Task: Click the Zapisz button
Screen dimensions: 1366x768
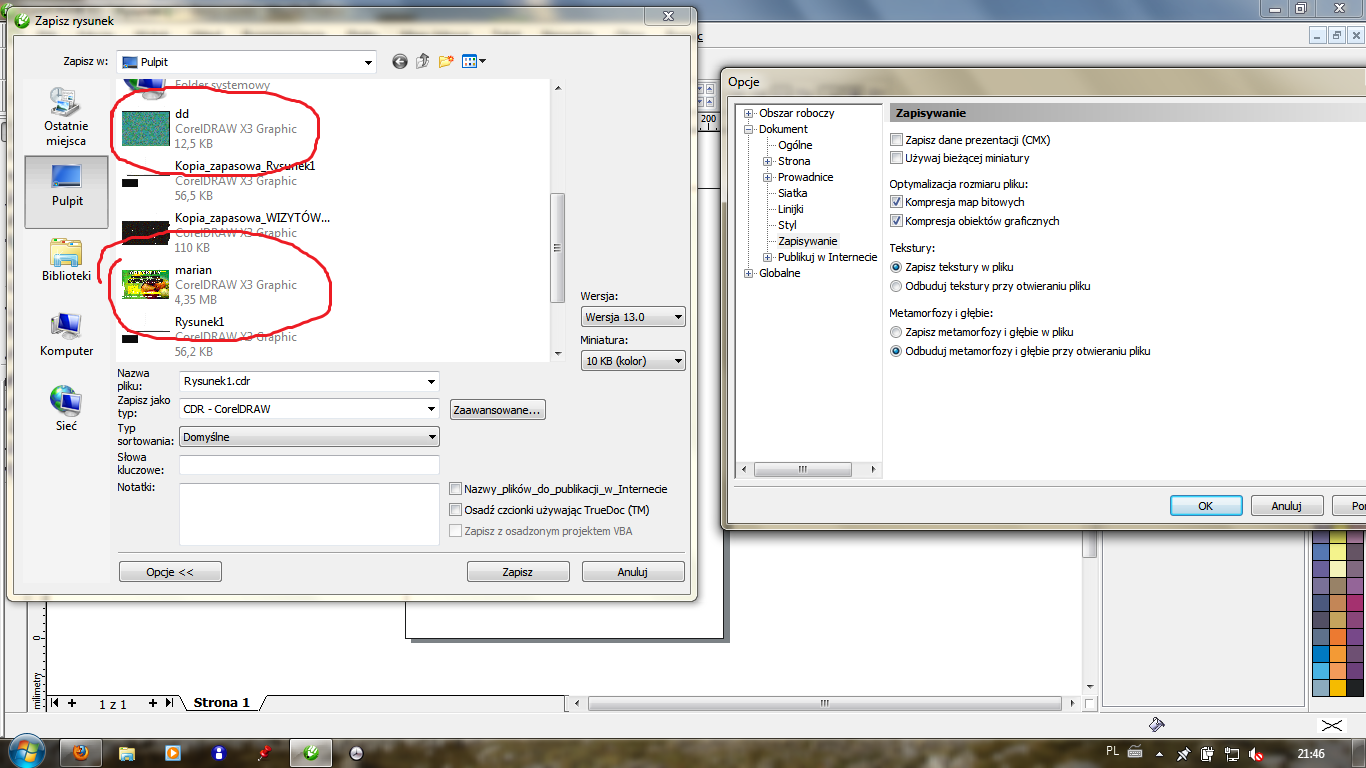Action: coord(518,572)
